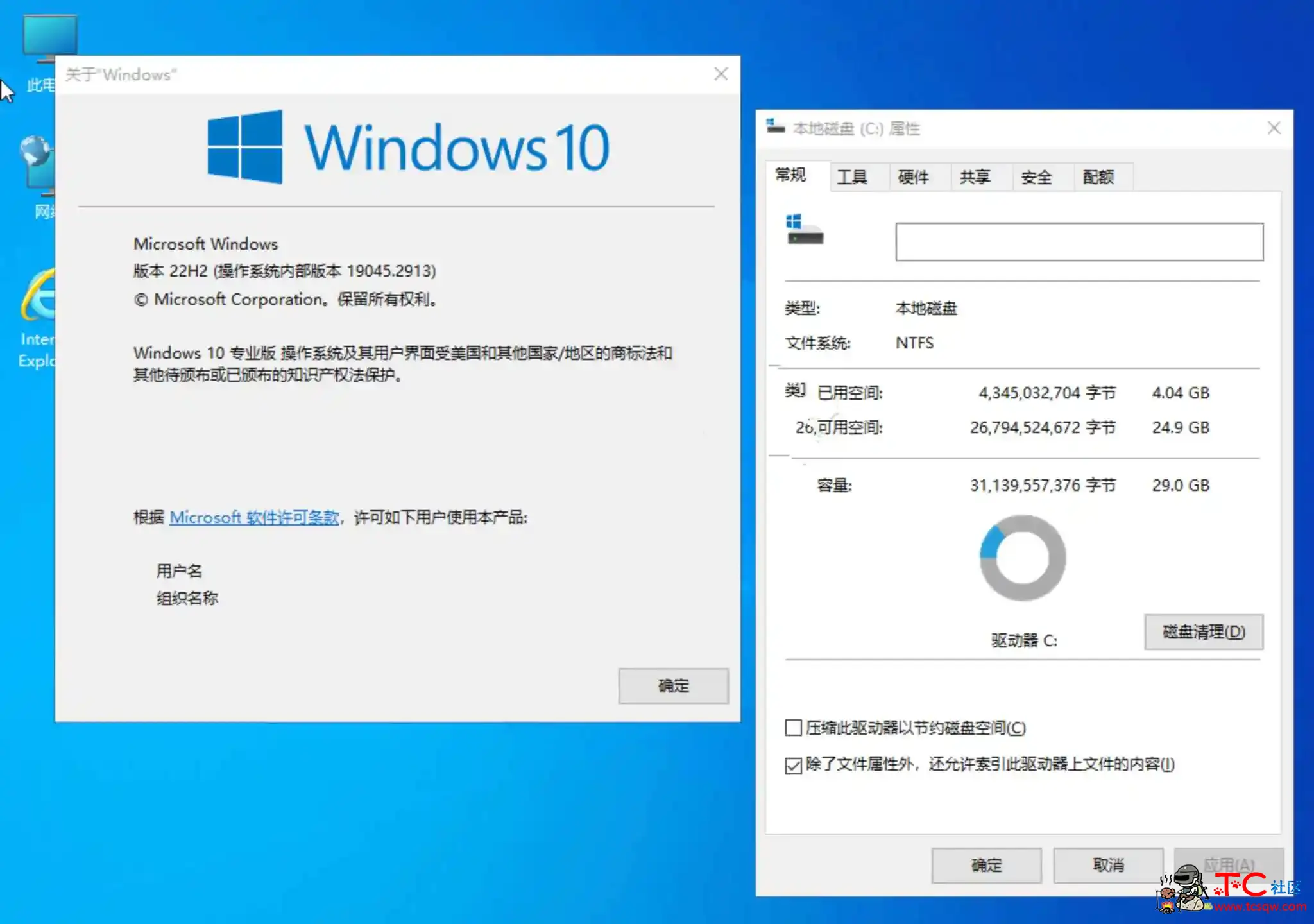Click free space value 24.9 GB
The width and height of the screenshot is (1314, 924).
[1181, 427]
